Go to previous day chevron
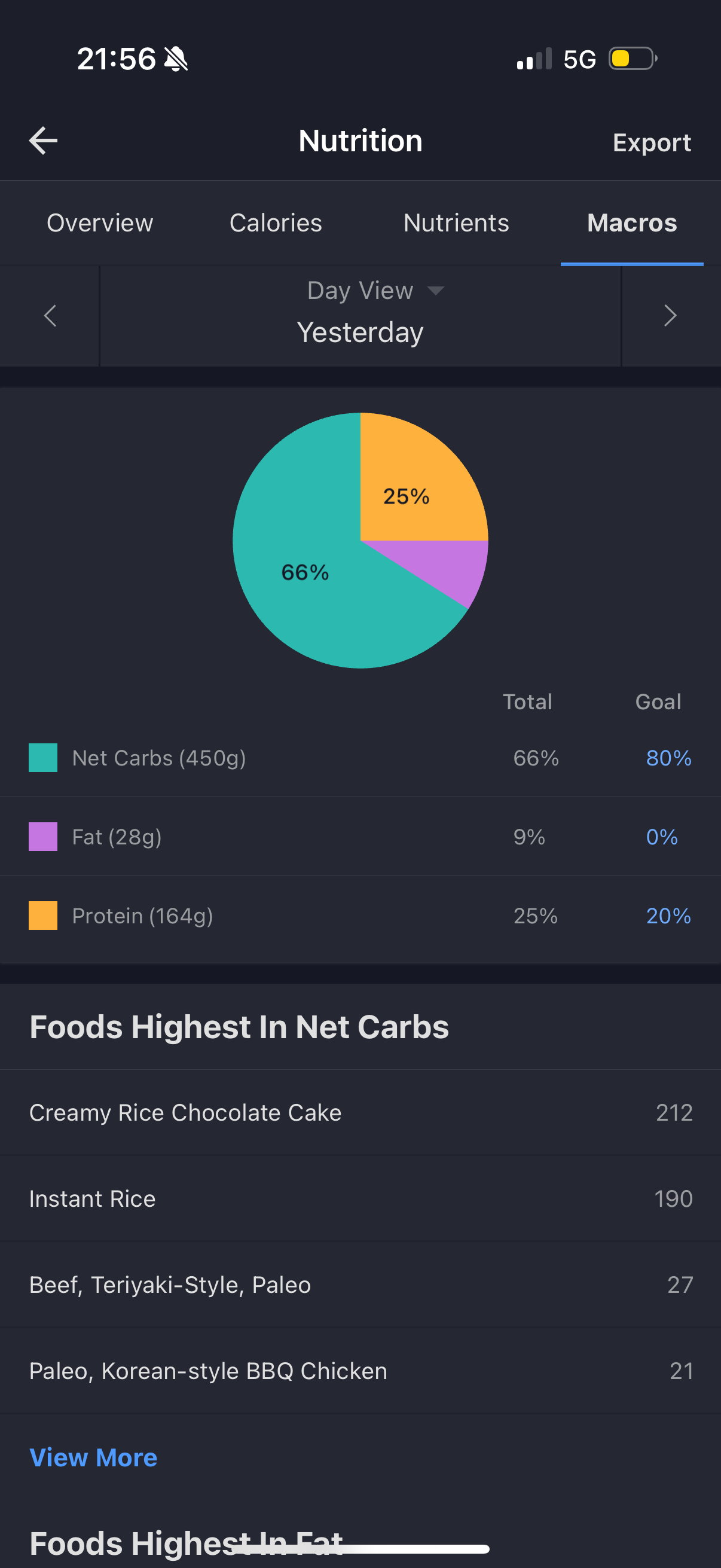 click(50, 316)
